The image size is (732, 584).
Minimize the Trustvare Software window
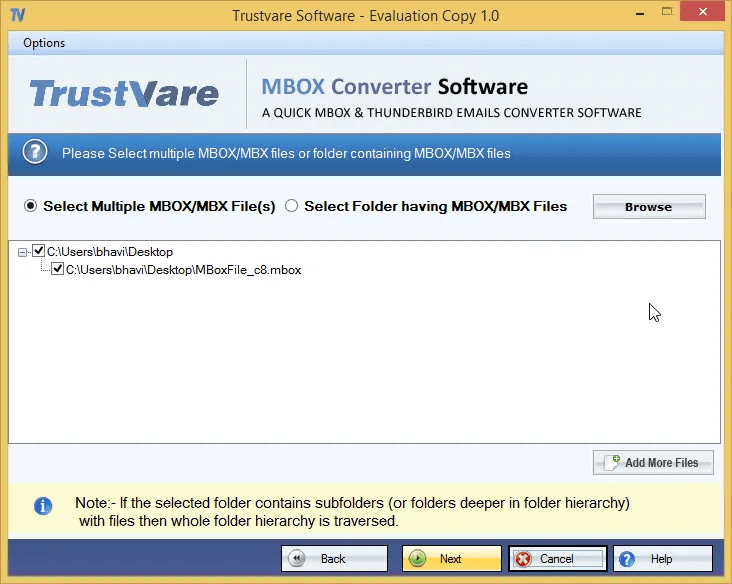[640, 14]
